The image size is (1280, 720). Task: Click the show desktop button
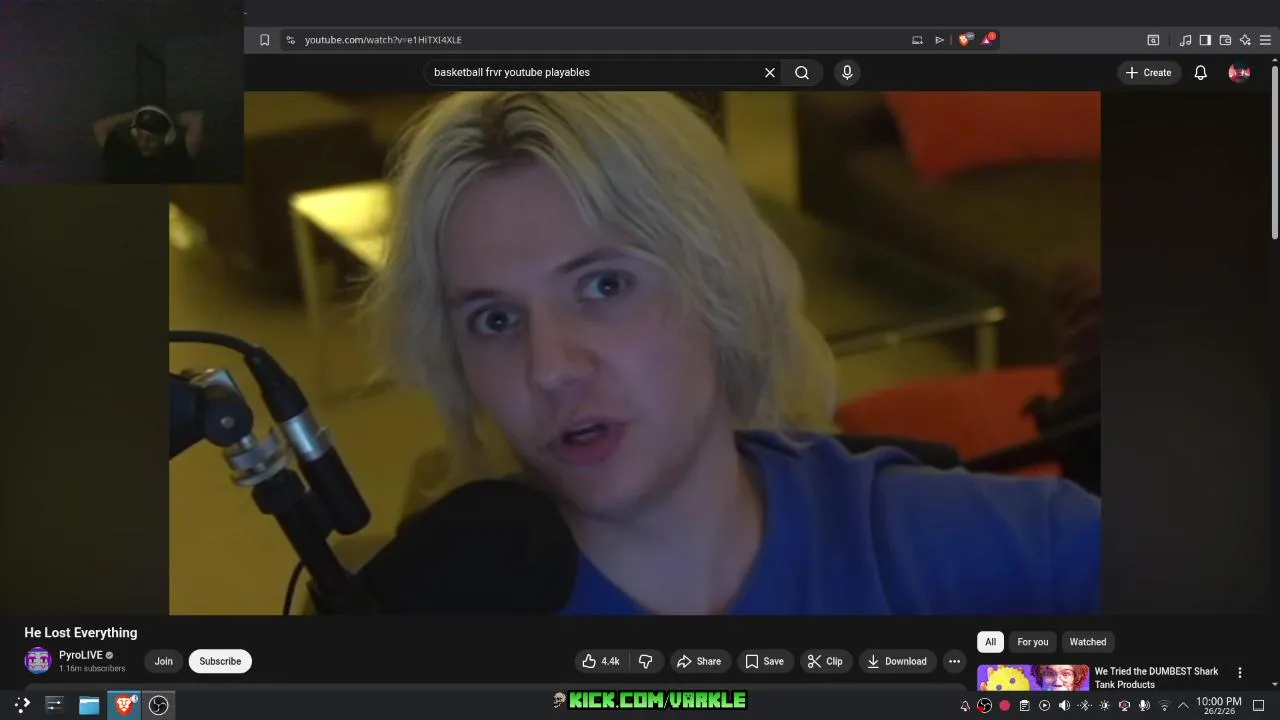pyautogui.click(x=1259, y=706)
